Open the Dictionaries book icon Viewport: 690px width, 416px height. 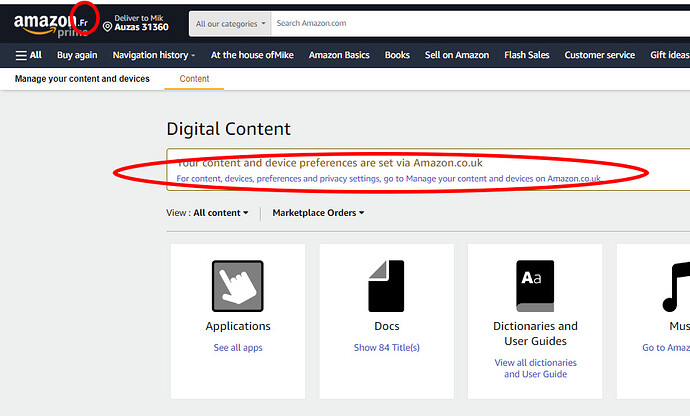pos(535,286)
